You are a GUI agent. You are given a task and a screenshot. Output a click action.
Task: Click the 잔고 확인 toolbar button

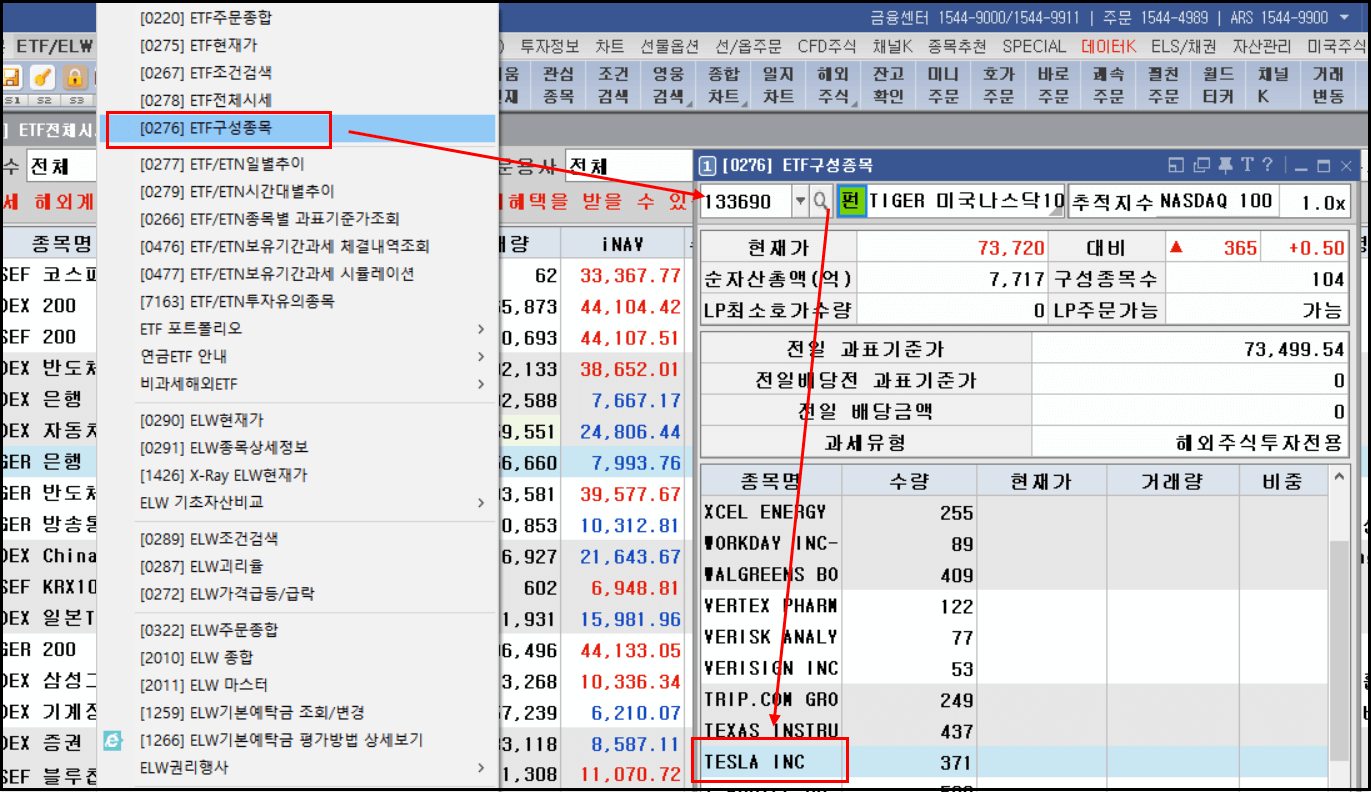pos(888,85)
